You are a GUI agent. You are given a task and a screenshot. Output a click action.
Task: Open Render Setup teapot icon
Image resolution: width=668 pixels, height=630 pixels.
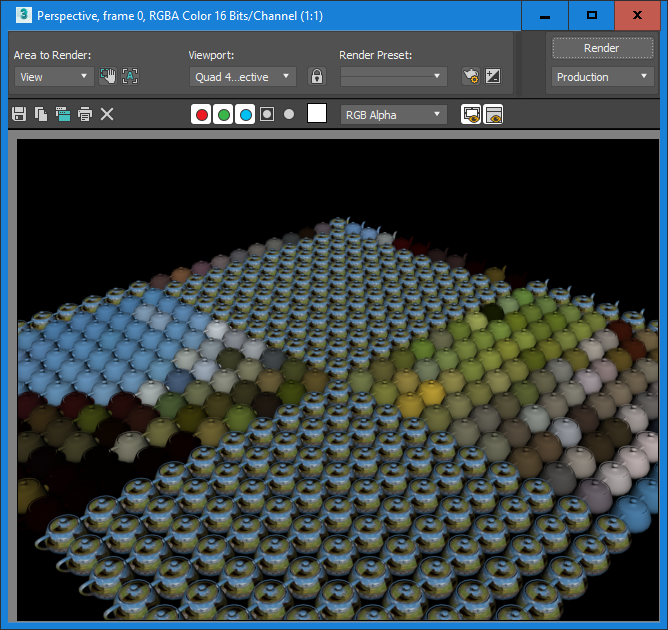pos(471,77)
